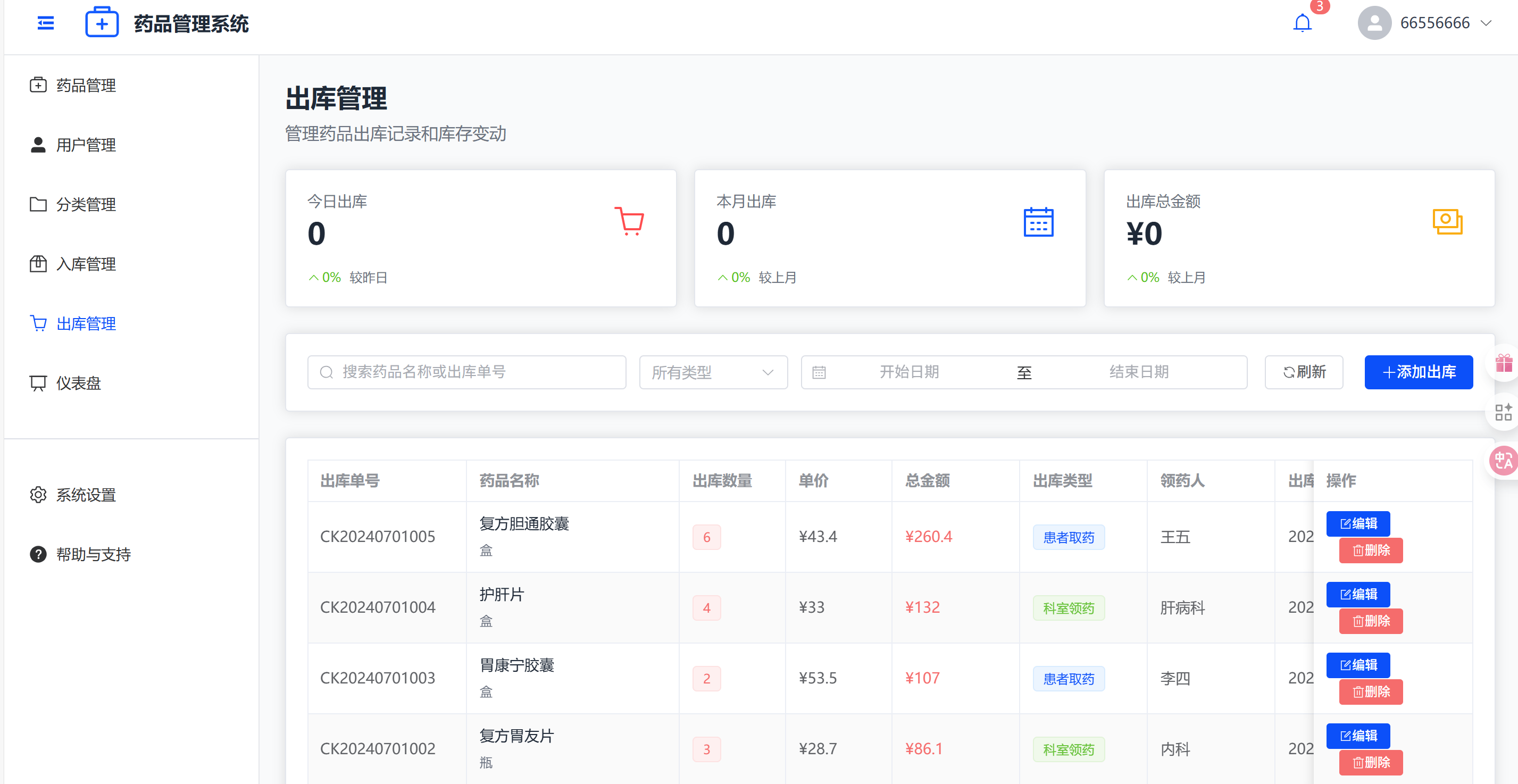
Task: Open 系统设置 in sidebar
Action: (86, 495)
